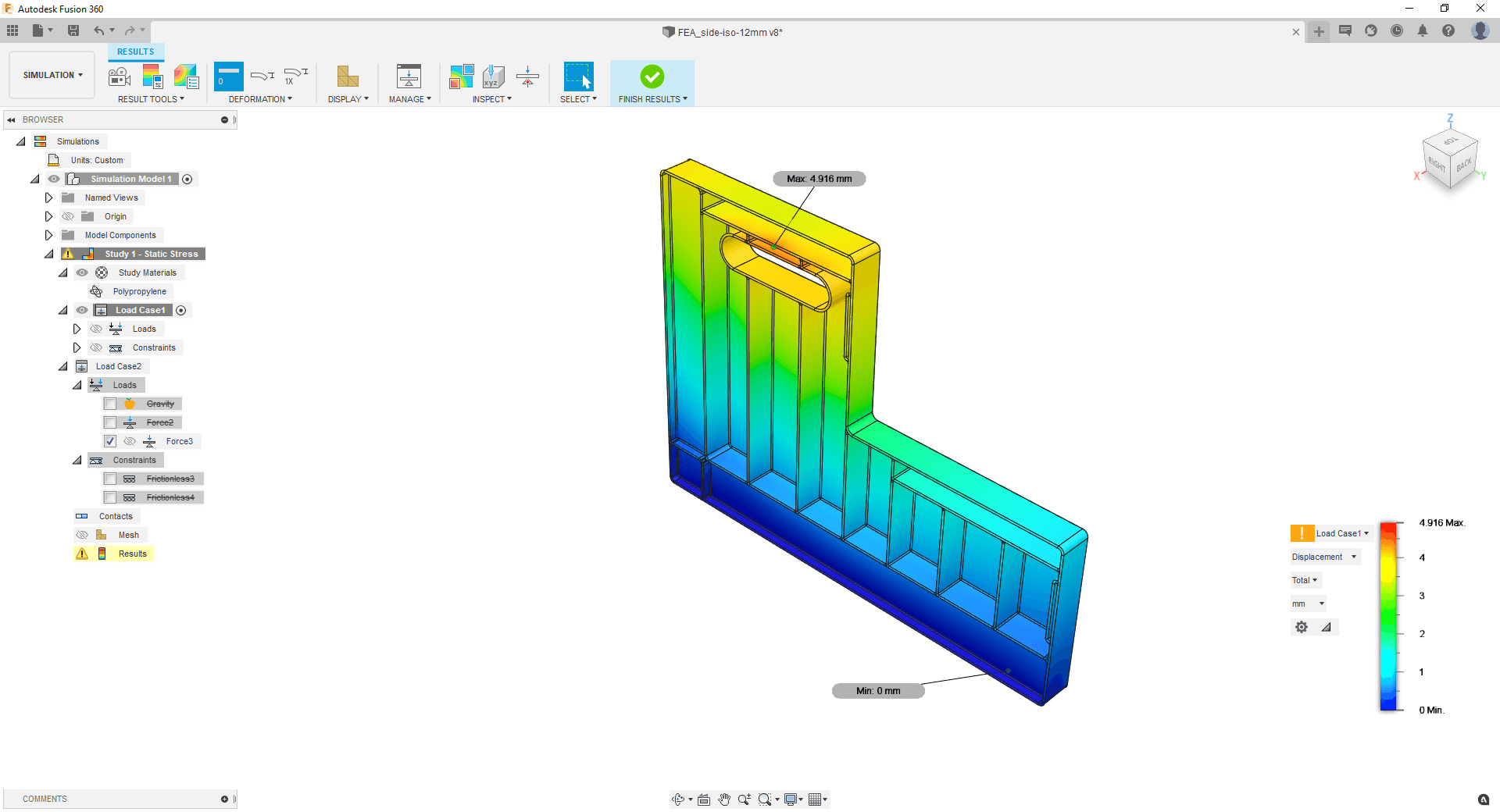The width and height of the screenshot is (1500, 812).
Task: Click the view cube in the corner
Action: click(1450, 158)
